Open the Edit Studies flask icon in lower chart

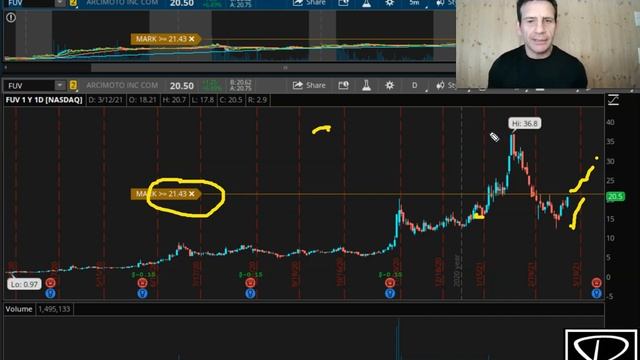click(366, 85)
